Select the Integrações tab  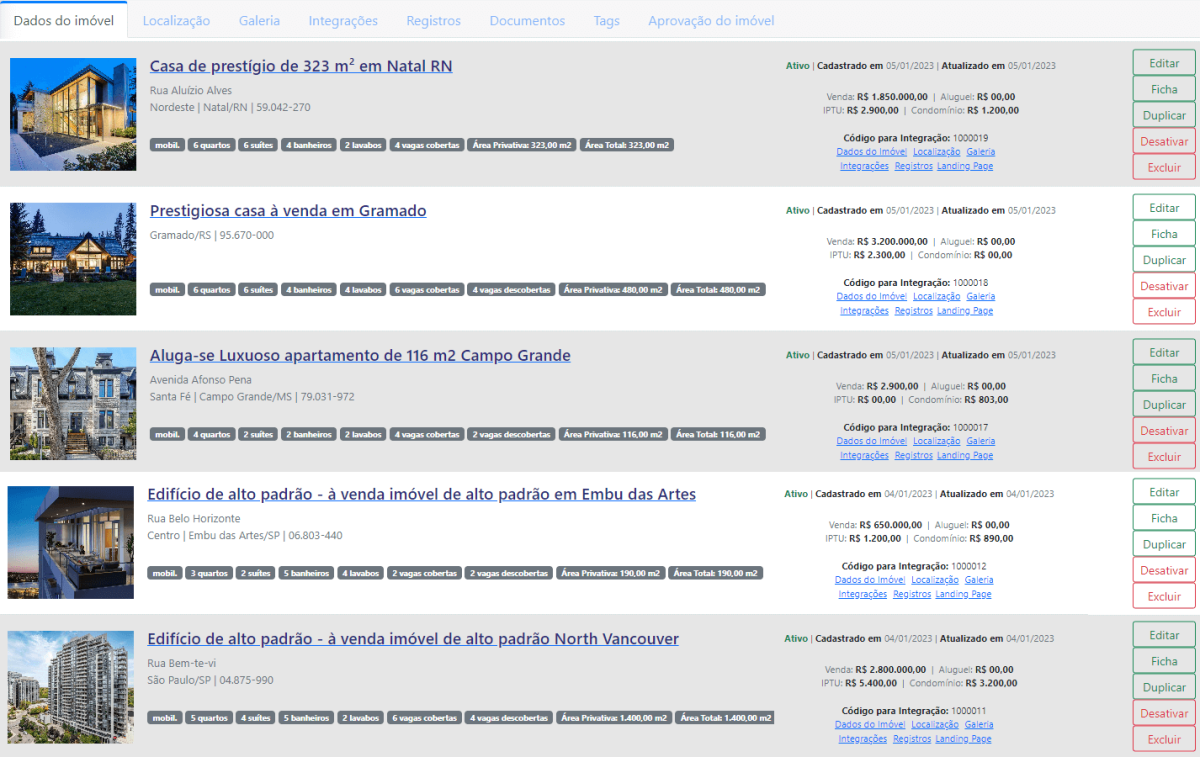click(343, 20)
